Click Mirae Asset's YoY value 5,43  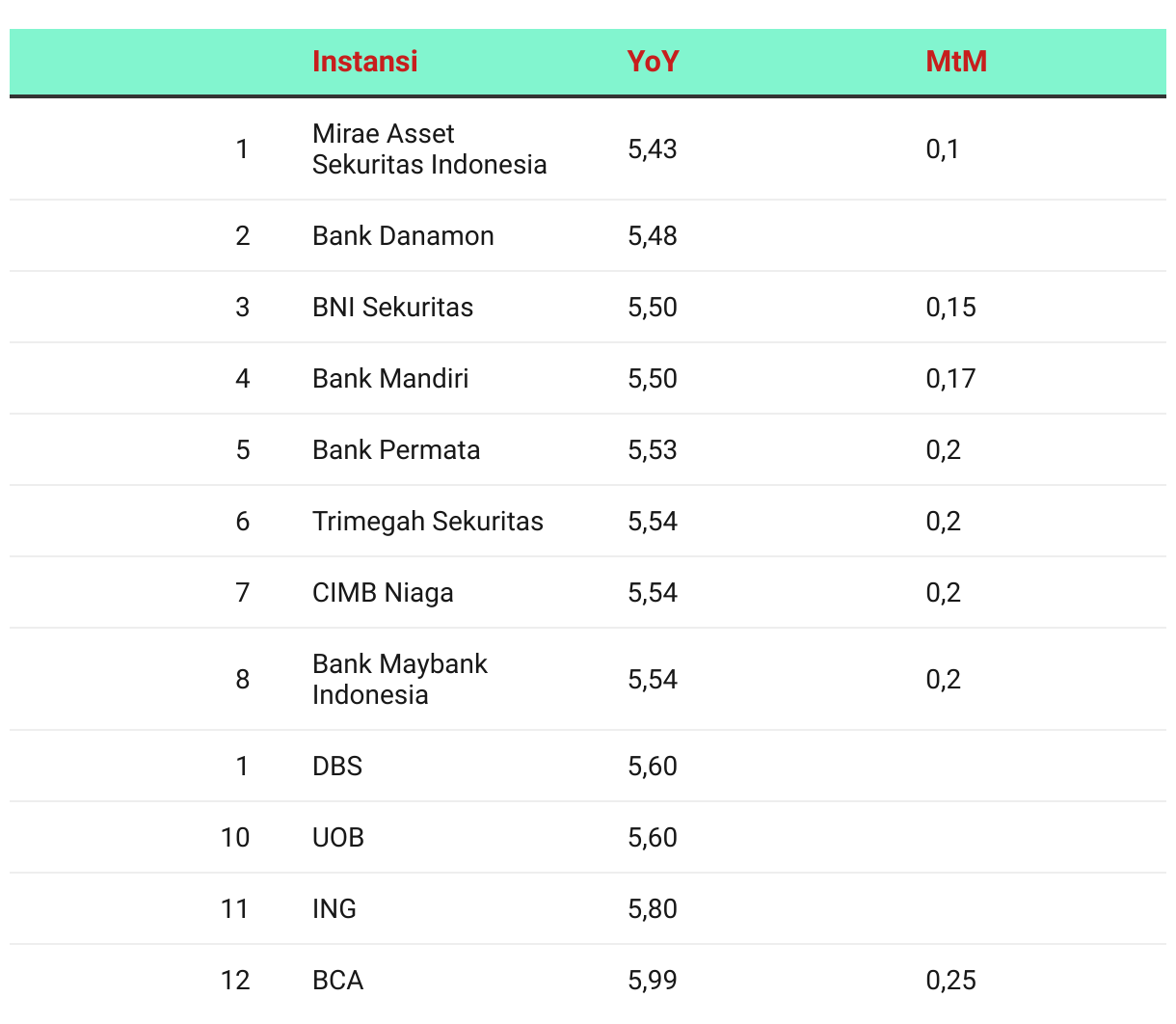click(x=653, y=149)
